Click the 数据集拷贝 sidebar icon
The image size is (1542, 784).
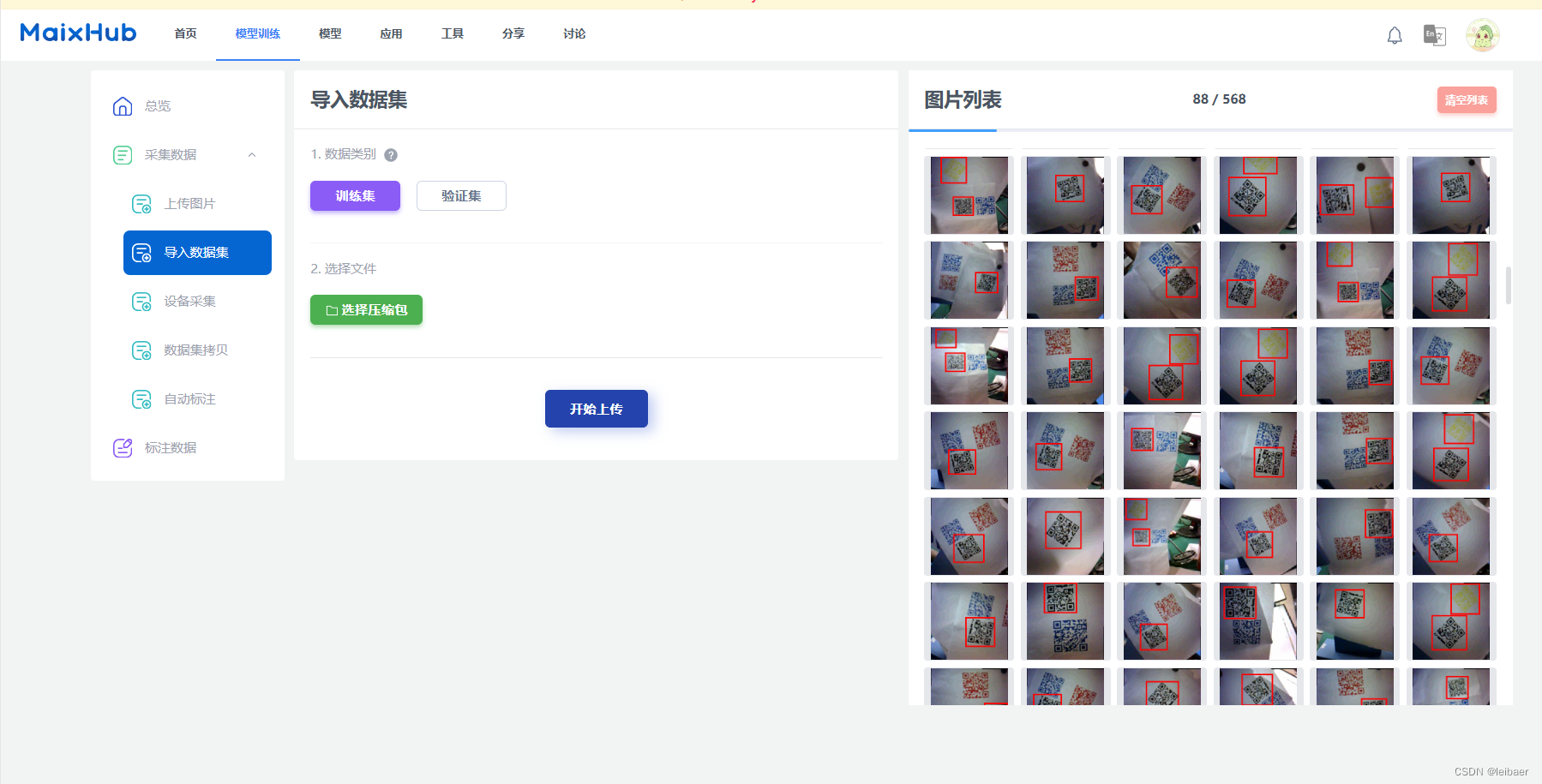tap(141, 350)
